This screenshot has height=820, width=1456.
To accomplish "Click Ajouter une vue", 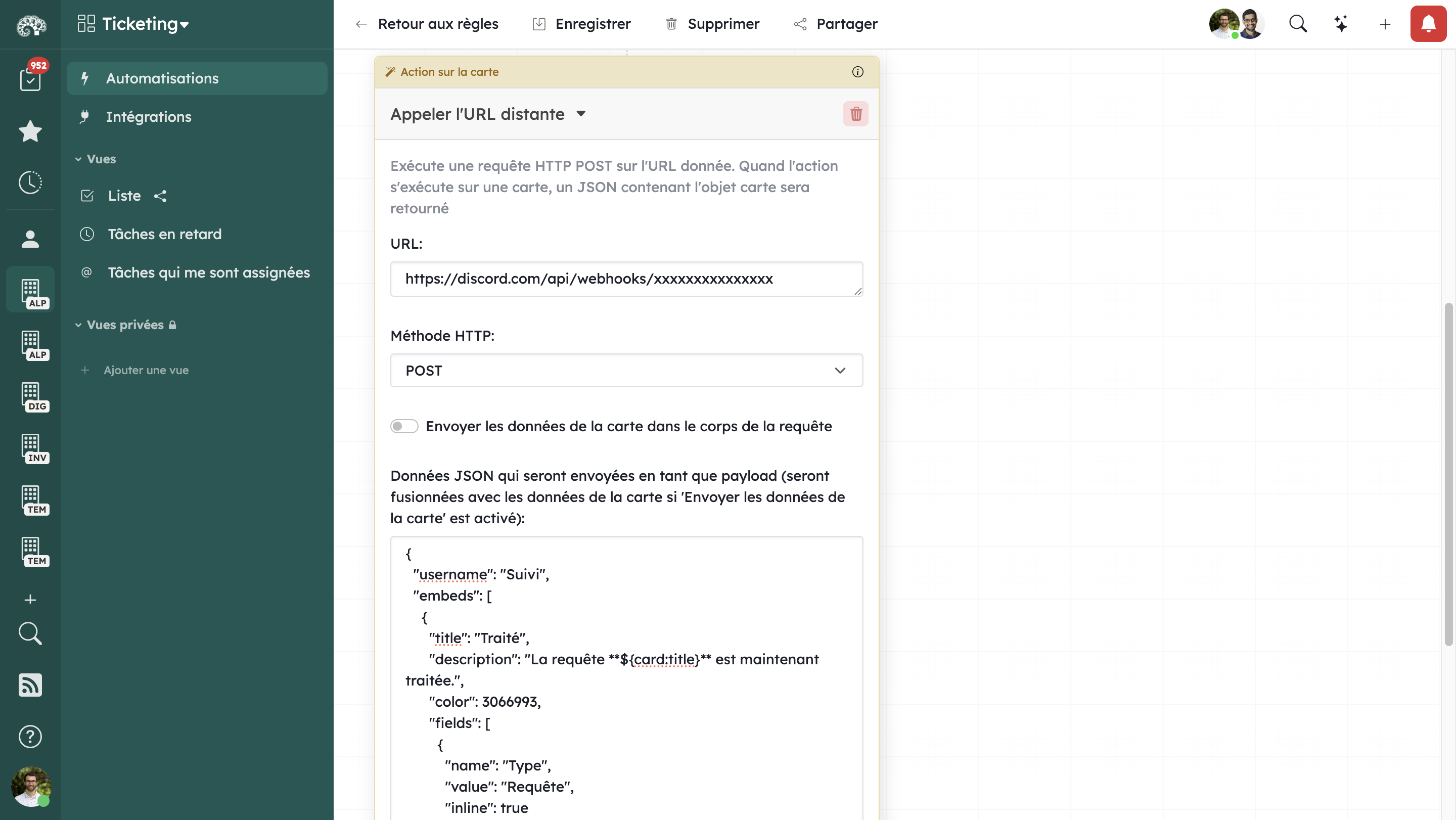I will pyautogui.click(x=146, y=370).
